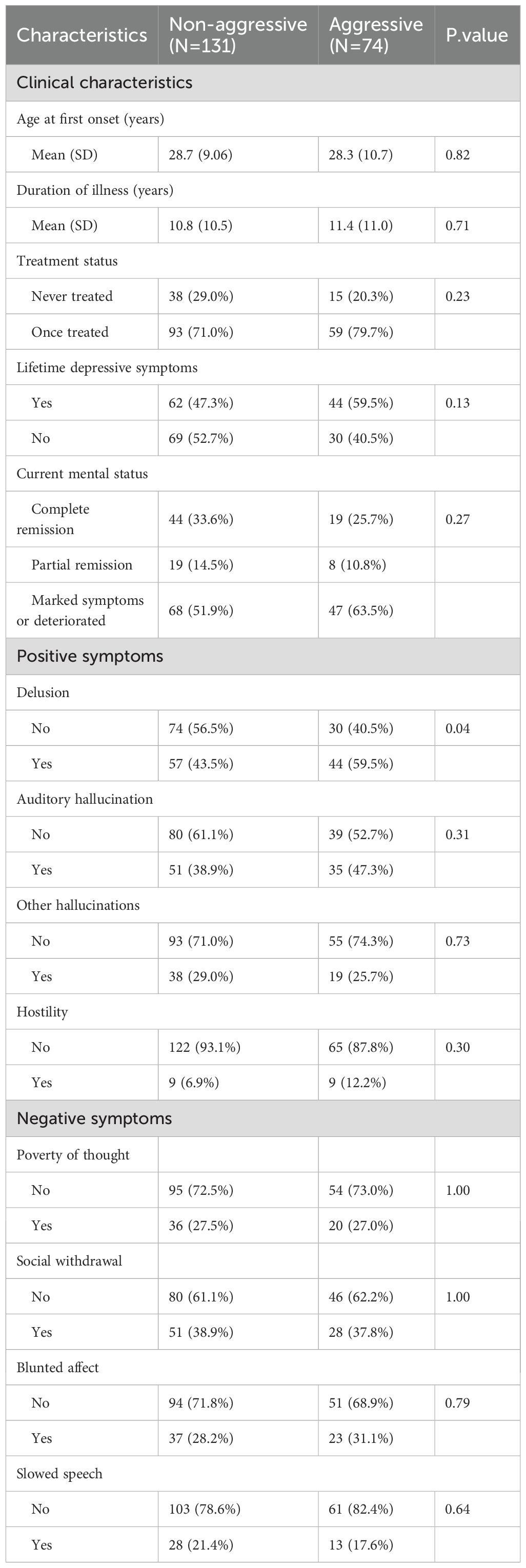Click the Clinical characteristics section row
Screen dimensions: 526x1568
click(263, 83)
